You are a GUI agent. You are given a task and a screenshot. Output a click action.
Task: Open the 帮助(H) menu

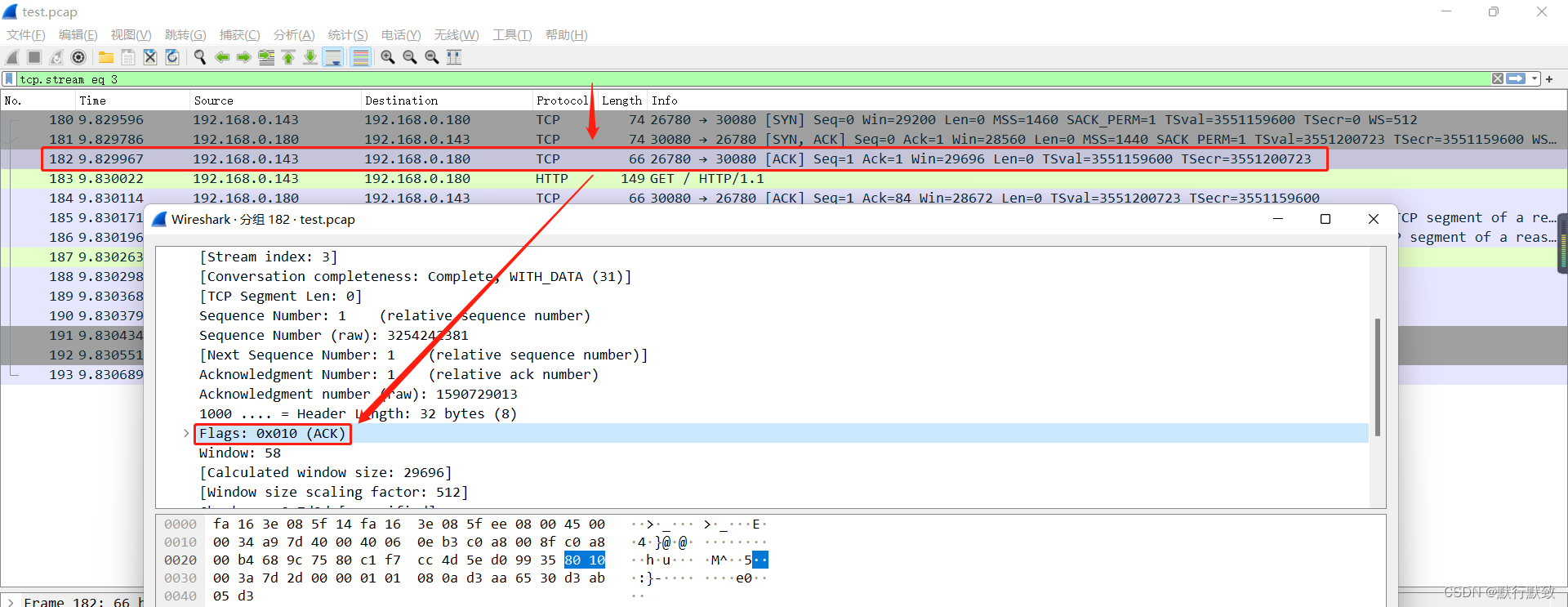(x=567, y=35)
